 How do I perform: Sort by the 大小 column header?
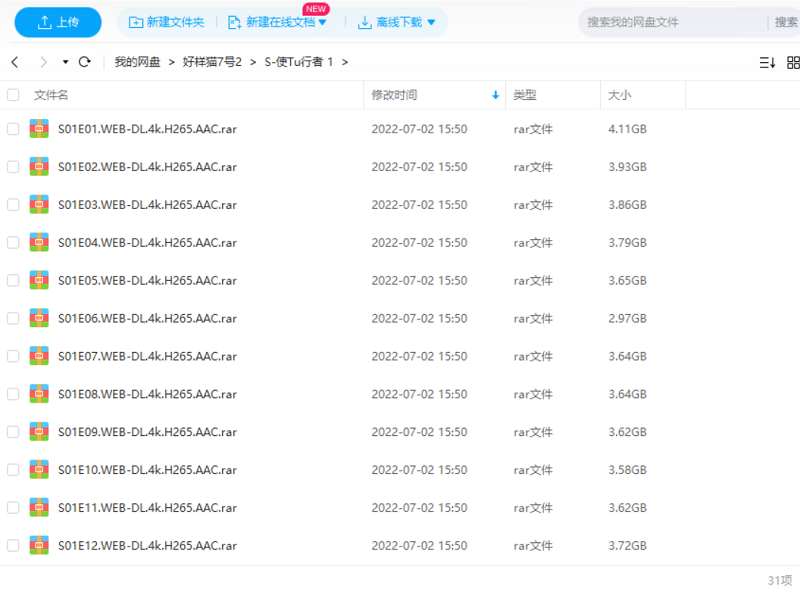tap(619, 95)
